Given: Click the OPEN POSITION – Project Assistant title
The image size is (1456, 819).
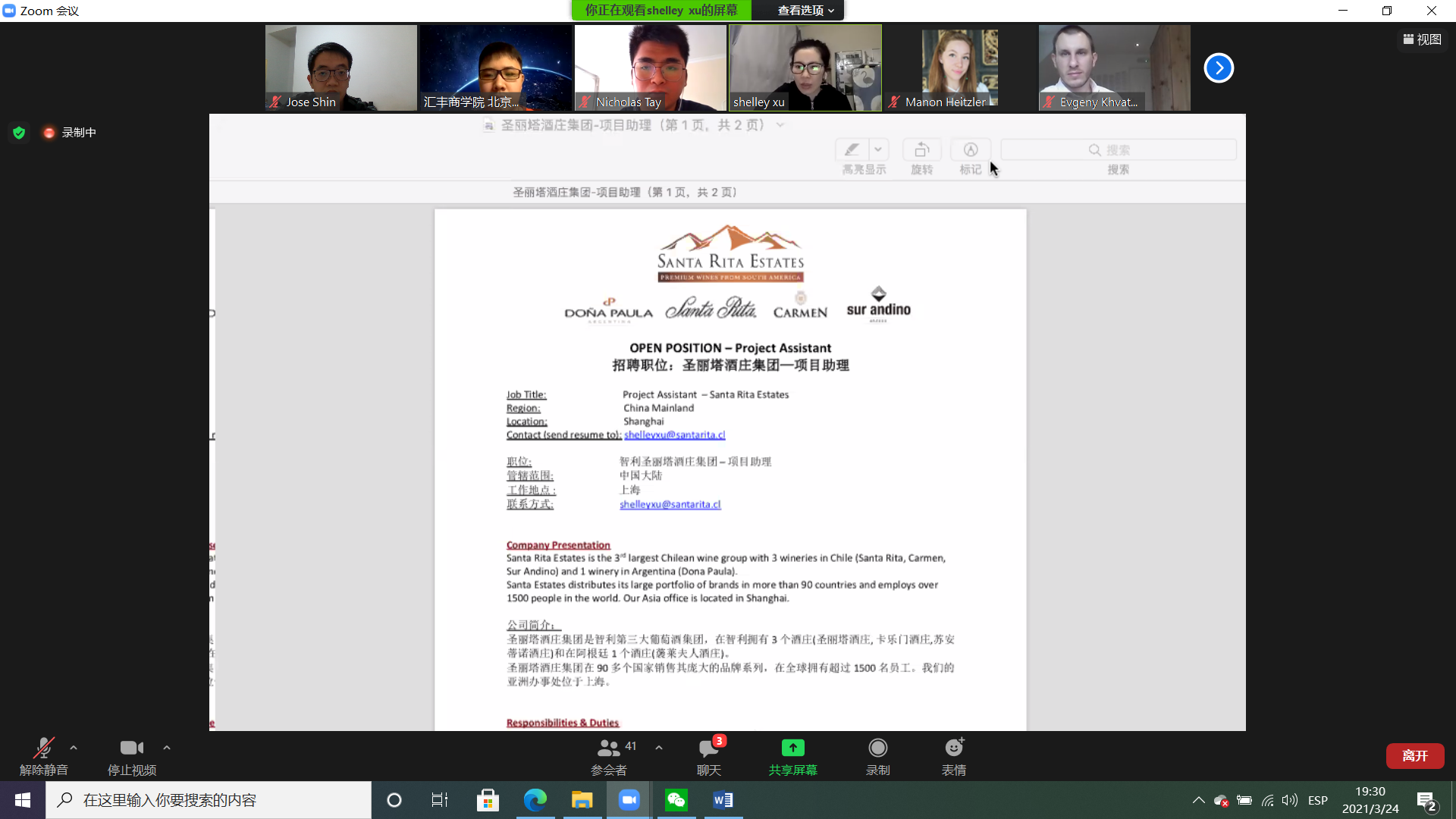Looking at the screenshot, I should click(730, 348).
